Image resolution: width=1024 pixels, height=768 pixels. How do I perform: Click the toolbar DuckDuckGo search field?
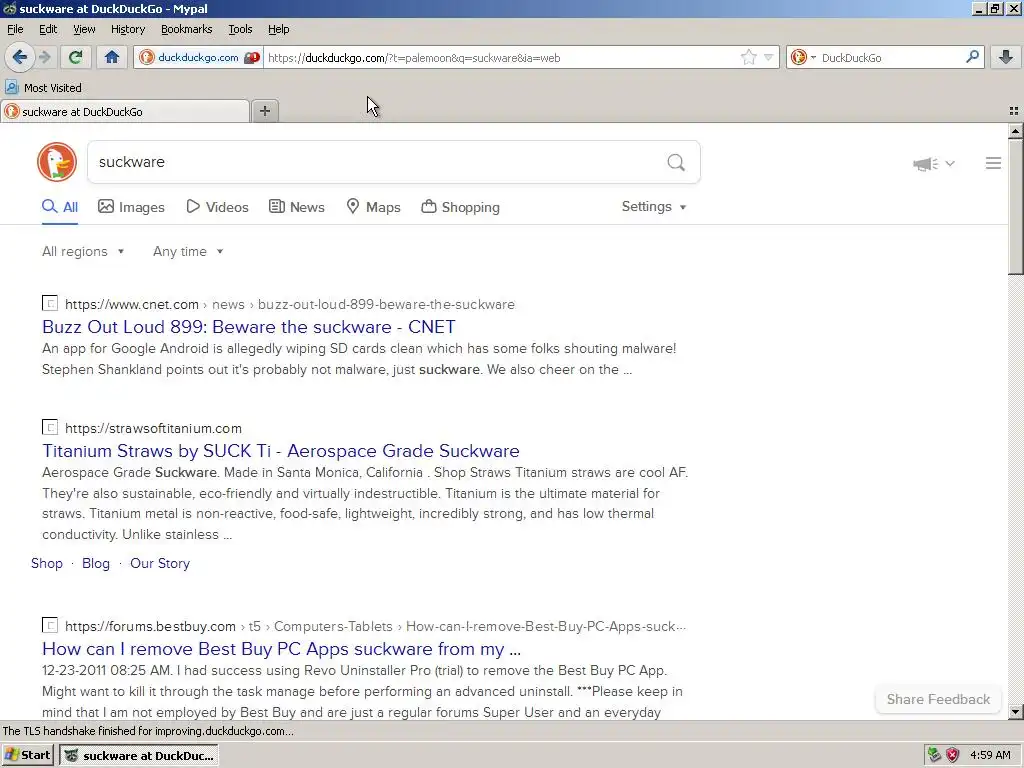point(891,57)
